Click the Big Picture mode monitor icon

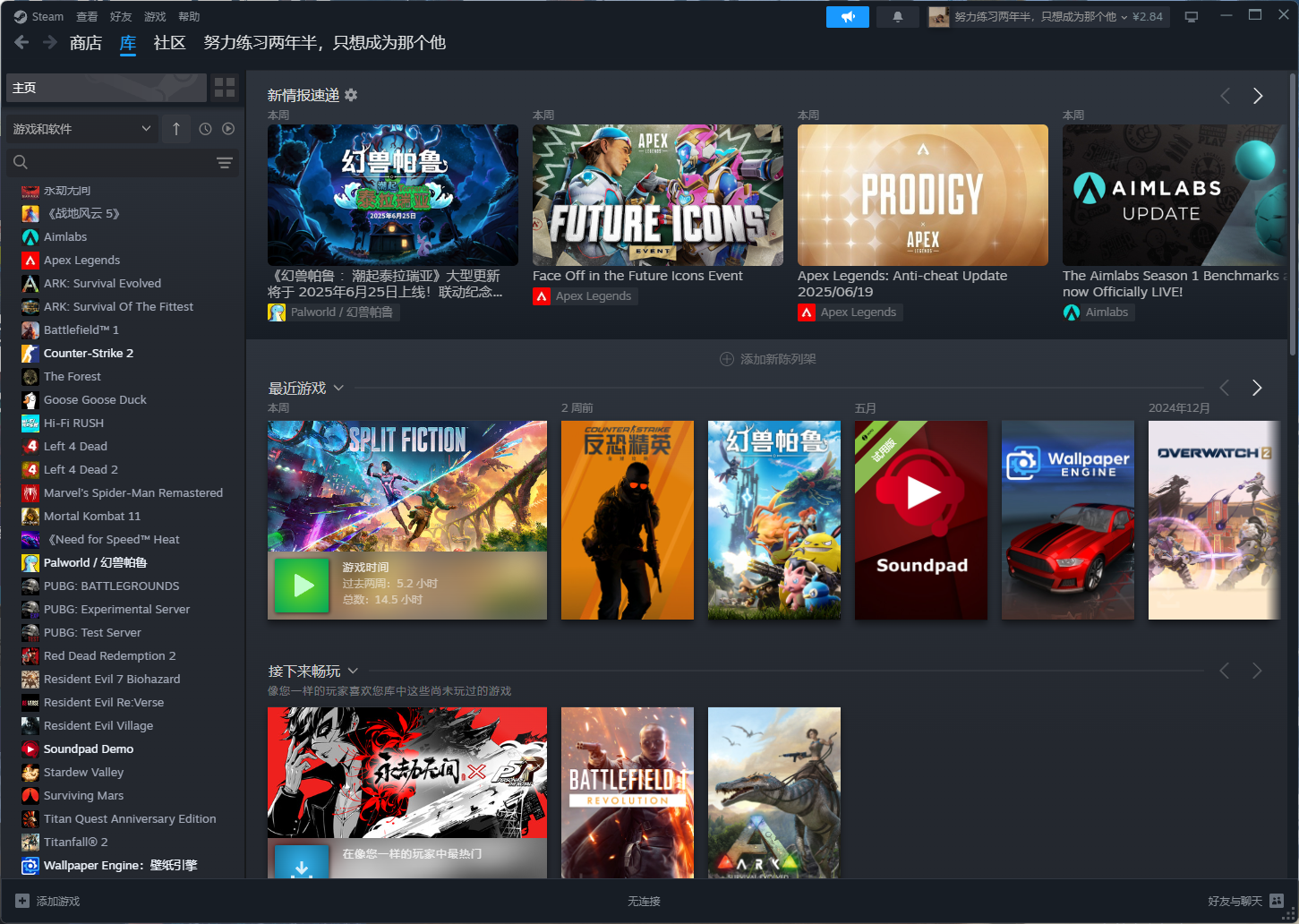click(1192, 17)
